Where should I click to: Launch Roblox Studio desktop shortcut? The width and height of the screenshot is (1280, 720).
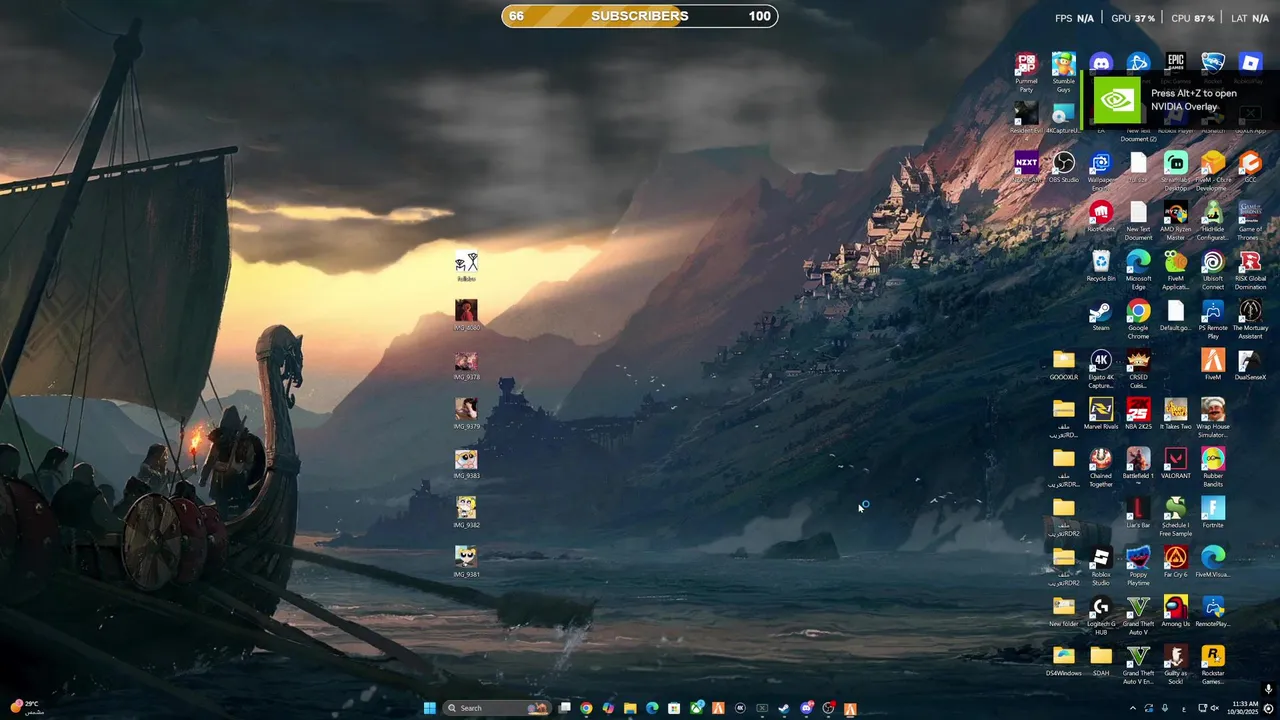point(1101,564)
